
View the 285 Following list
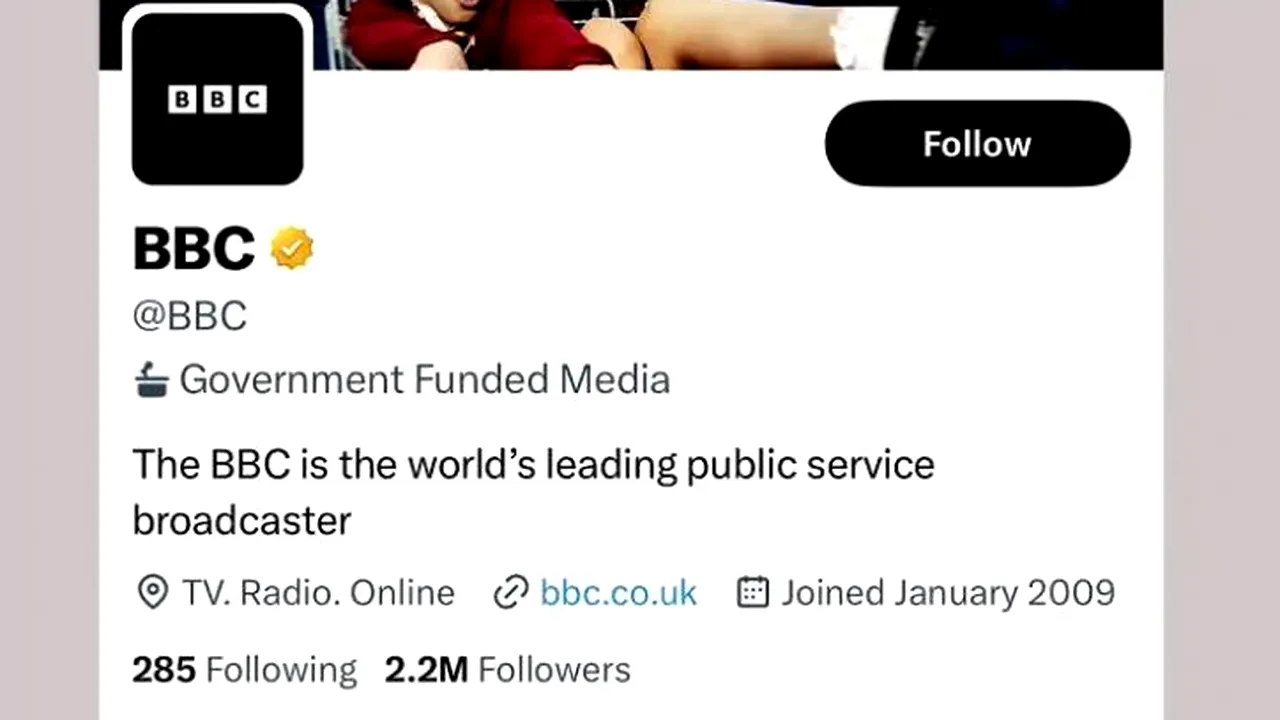tap(243, 669)
